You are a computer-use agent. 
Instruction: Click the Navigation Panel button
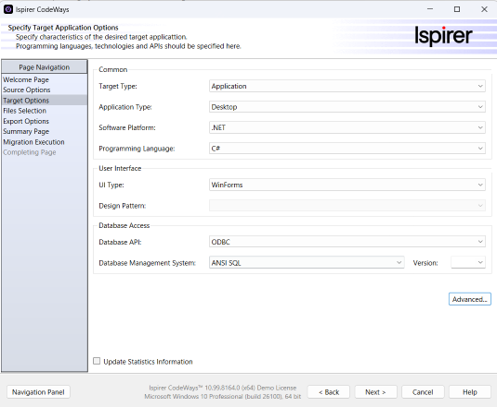click(38, 392)
